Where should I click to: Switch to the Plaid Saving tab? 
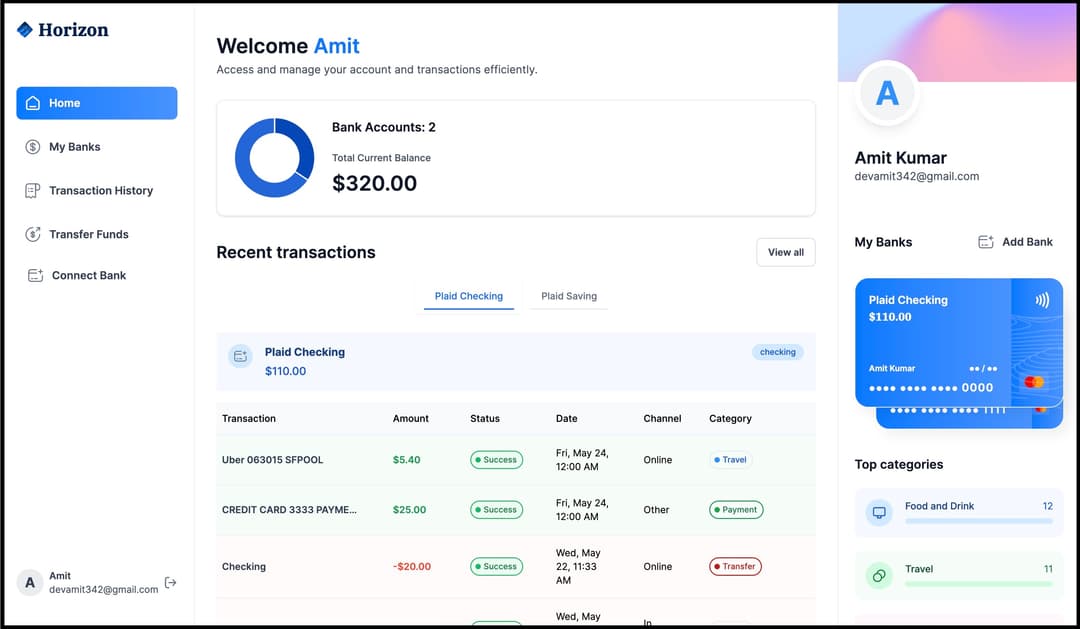[568, 296]
